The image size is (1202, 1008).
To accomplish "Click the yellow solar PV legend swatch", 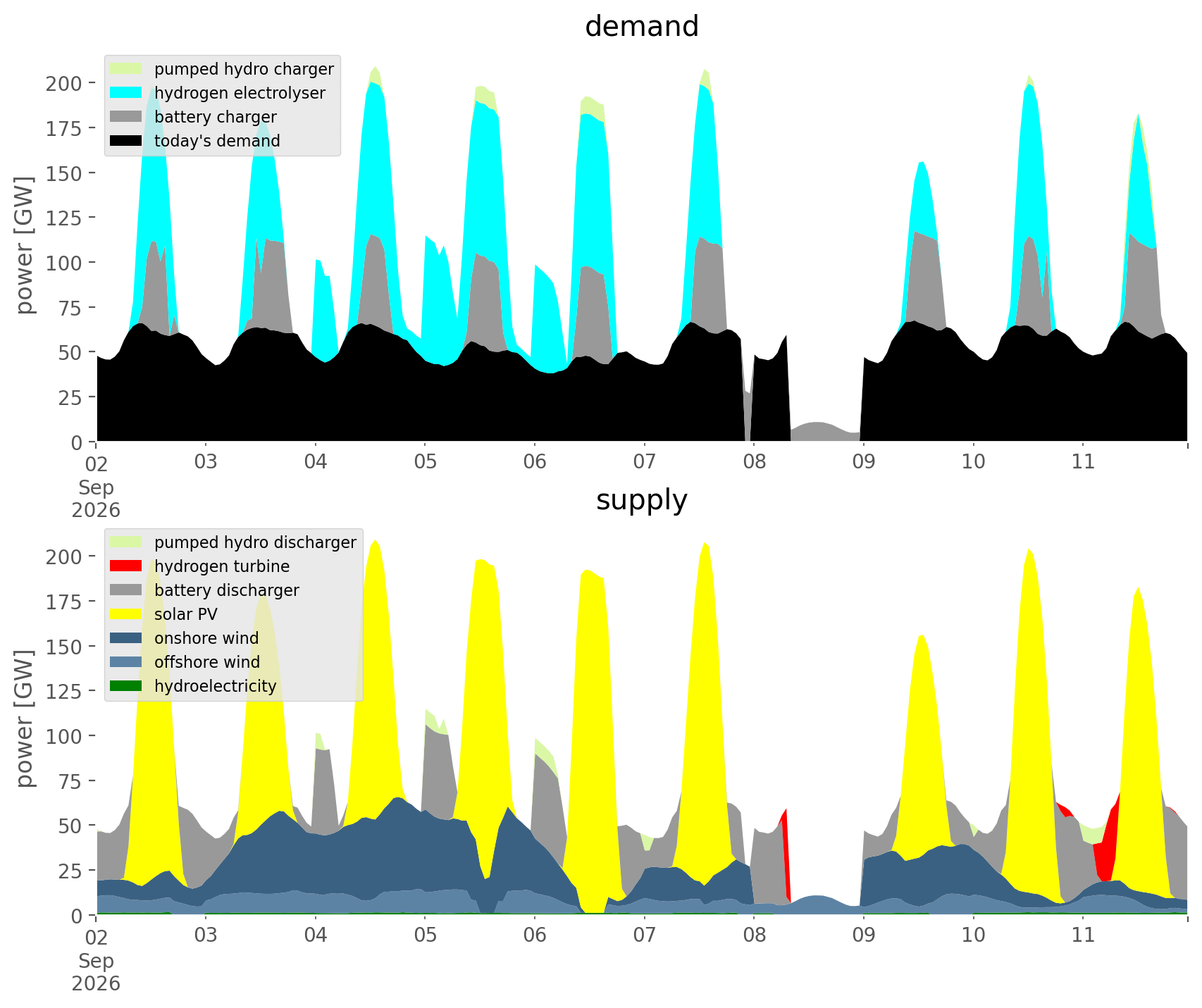I will click(126, 614).
